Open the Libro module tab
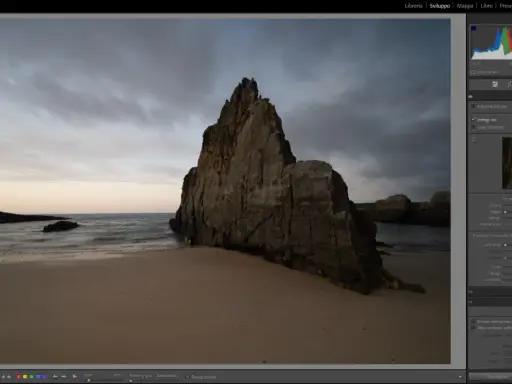The width and height of the screenshot is (512, 384). pos(486,6)
